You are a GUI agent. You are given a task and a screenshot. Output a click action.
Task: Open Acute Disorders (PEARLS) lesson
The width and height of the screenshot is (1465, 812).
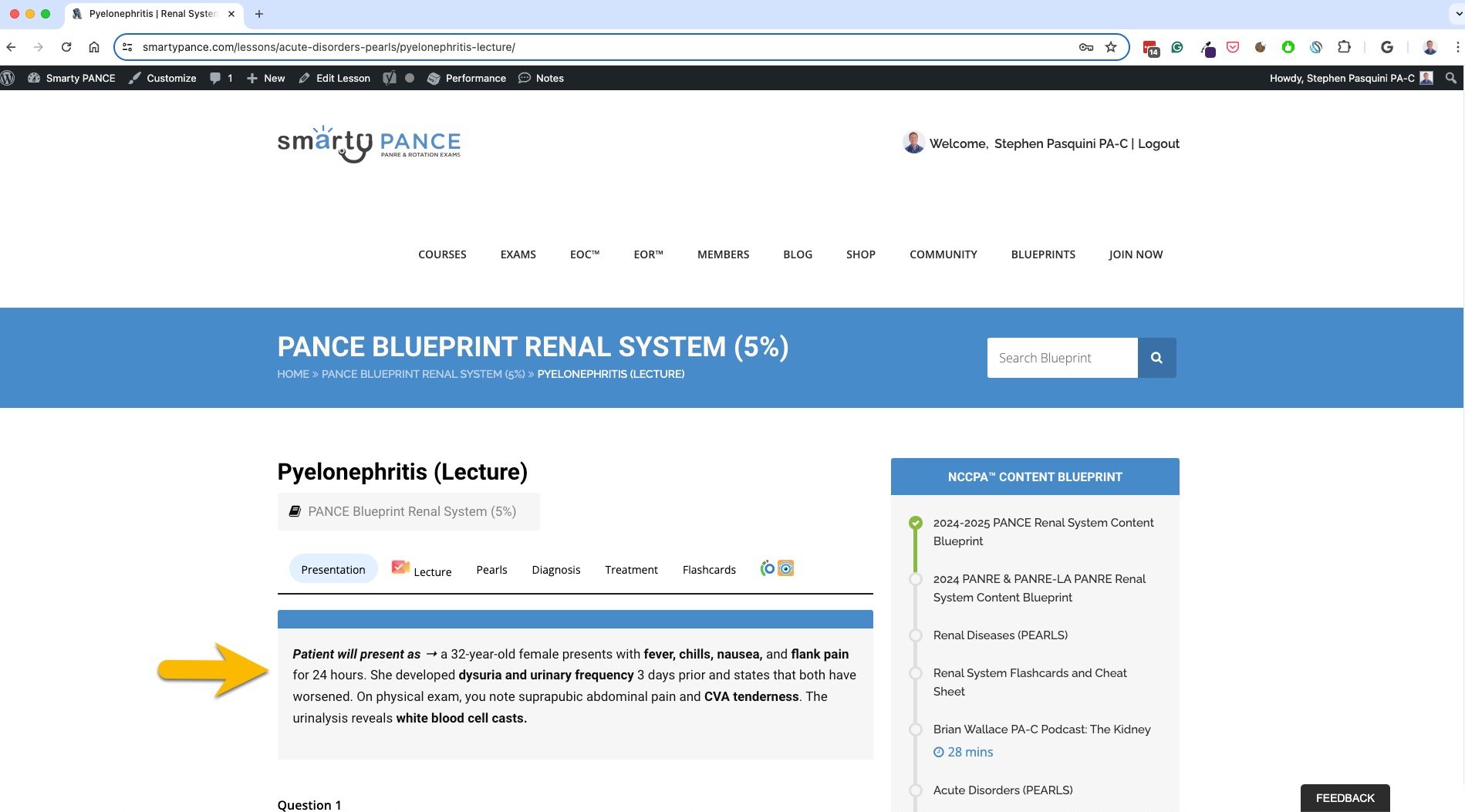click(1003, 790)
